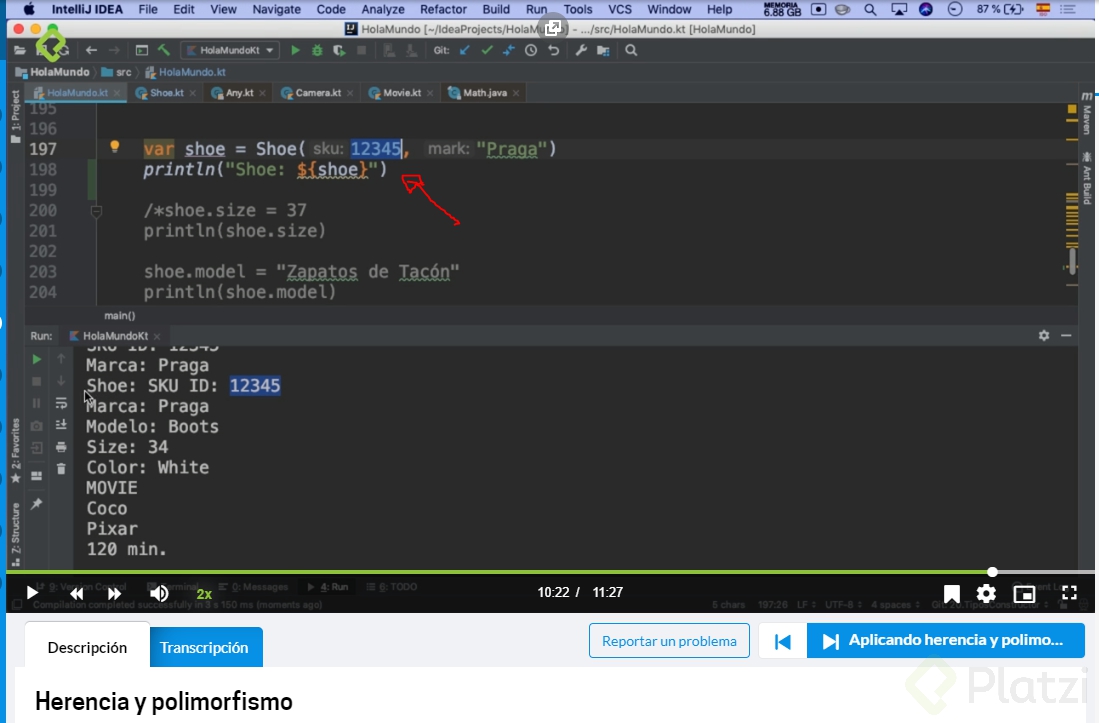Click the Scroll to end icon in Run console

pos(61,425)
